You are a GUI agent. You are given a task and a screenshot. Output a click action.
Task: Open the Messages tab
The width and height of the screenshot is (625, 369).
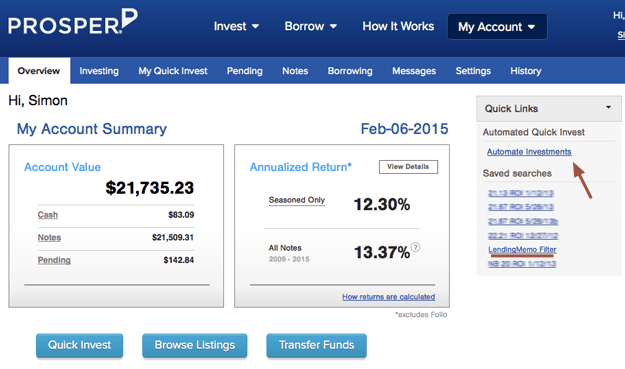point(414,71)
